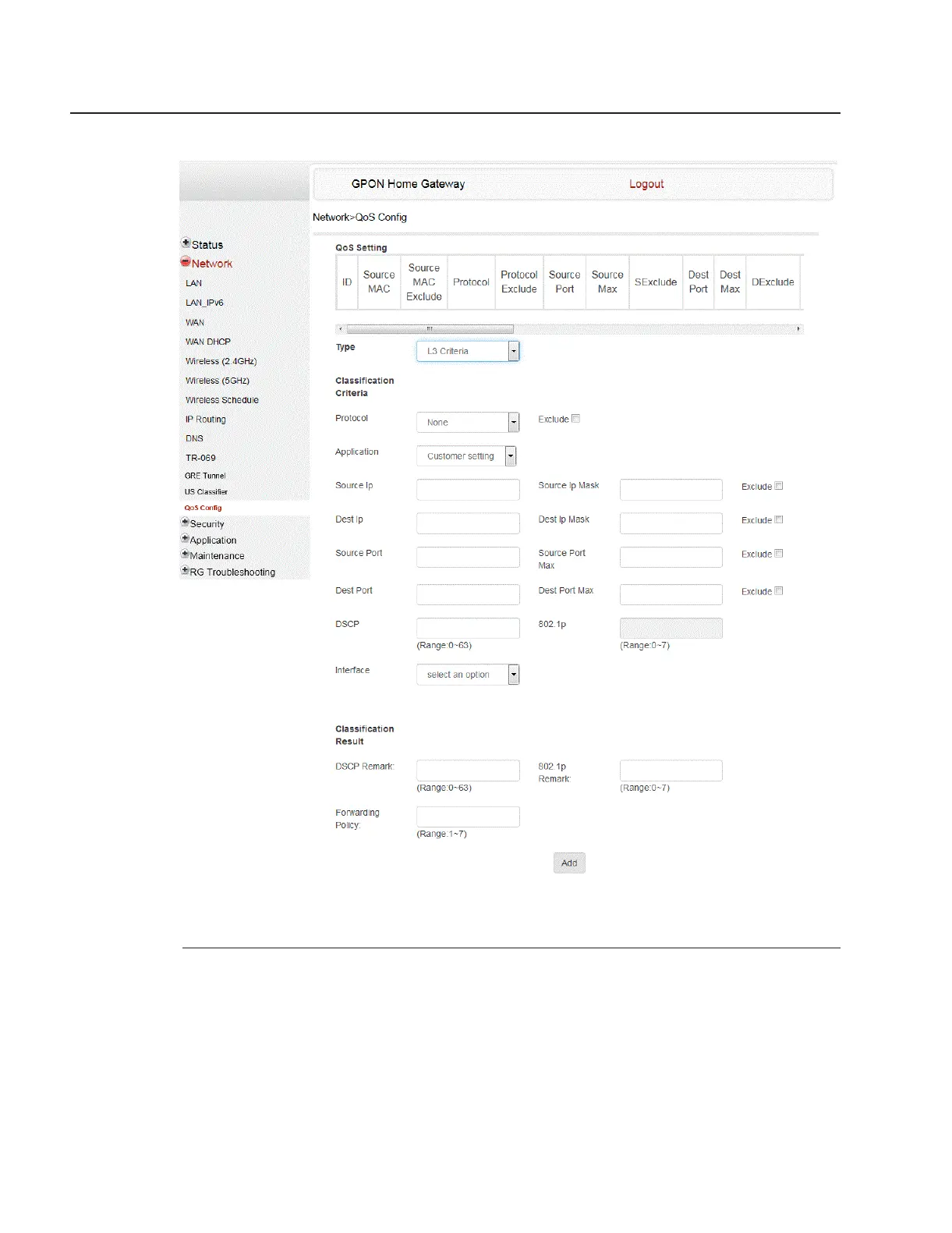Click the QoS table horizontal scrollbar thumb
This screenshot has width=952, height=1233.
pyautogui.click(x=430, y=329)
